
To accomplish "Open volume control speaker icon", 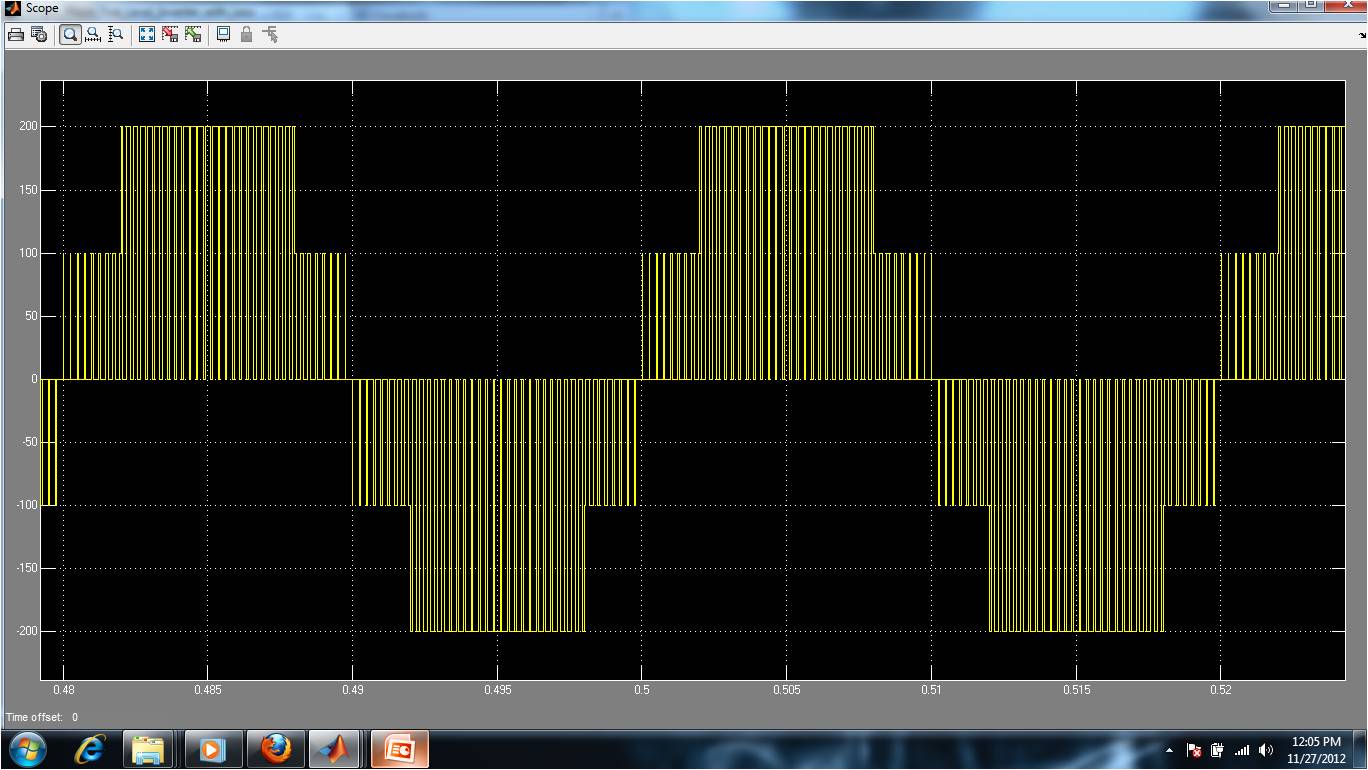I will 1266,750.
